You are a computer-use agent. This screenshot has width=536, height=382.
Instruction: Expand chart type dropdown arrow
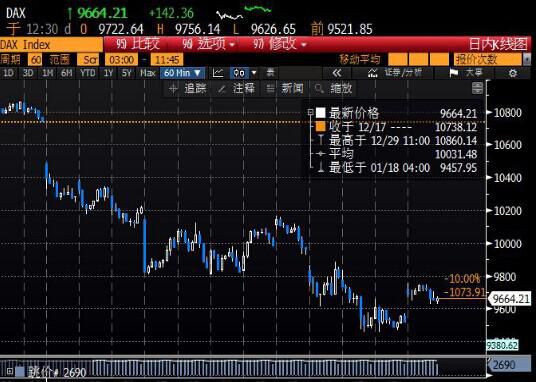tap(254, 73)
